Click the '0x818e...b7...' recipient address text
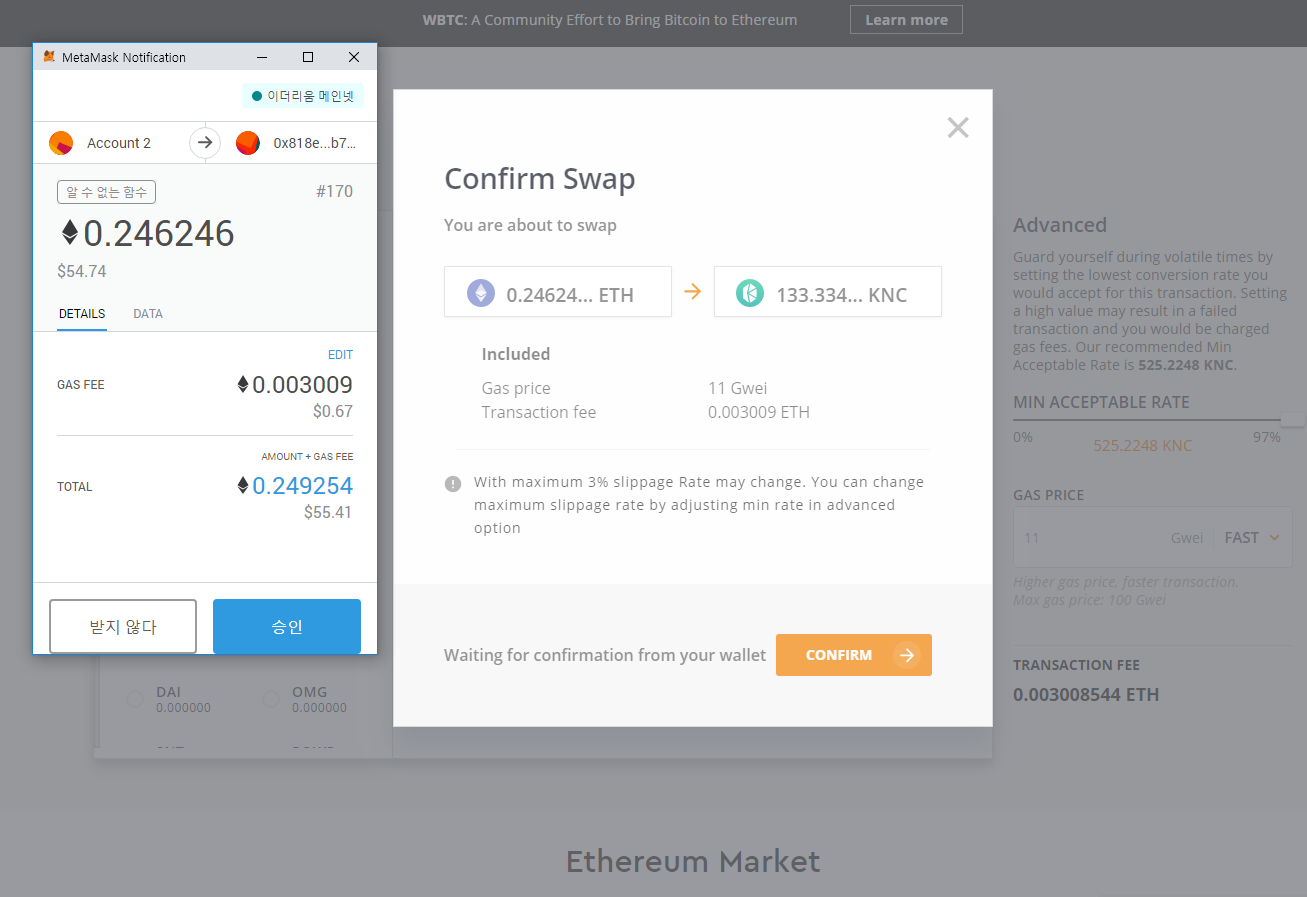 pos(314,143)
